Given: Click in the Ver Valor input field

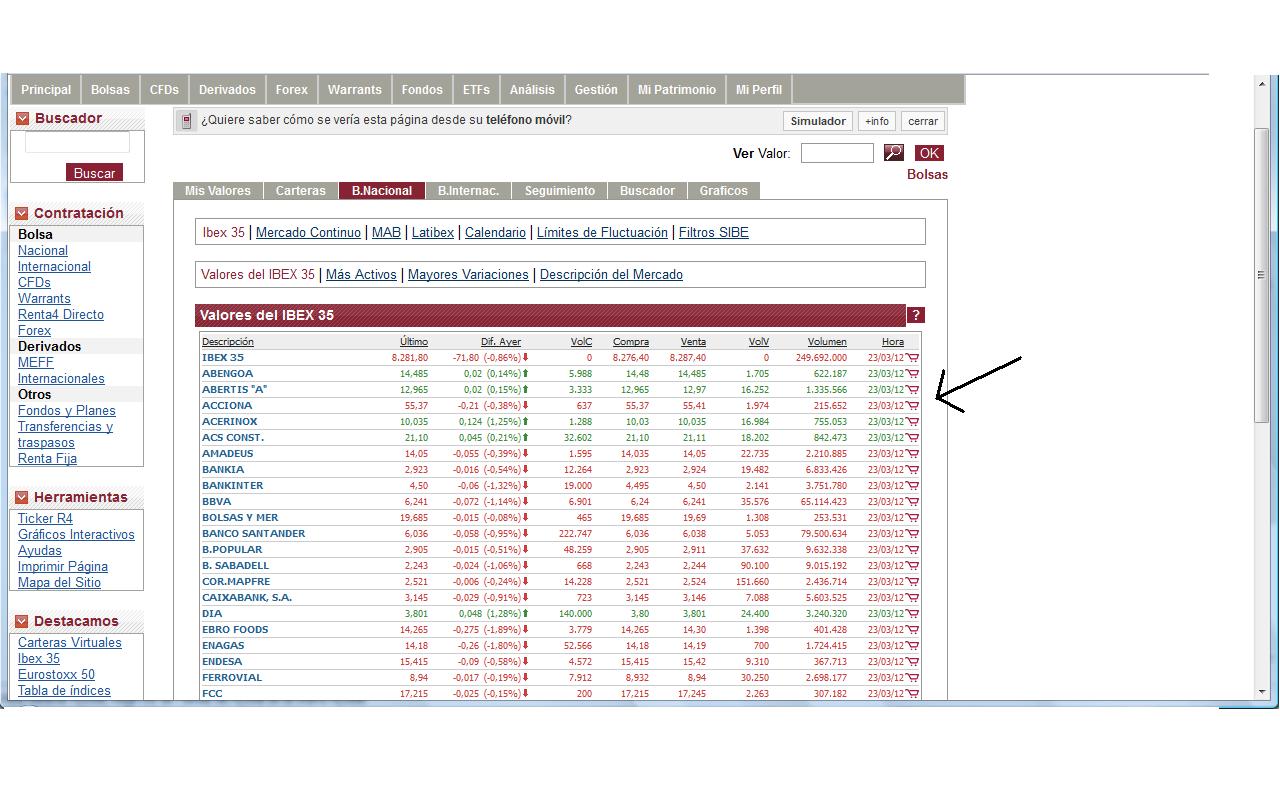Looking at the screenshot, I should [x=837, y=153].
